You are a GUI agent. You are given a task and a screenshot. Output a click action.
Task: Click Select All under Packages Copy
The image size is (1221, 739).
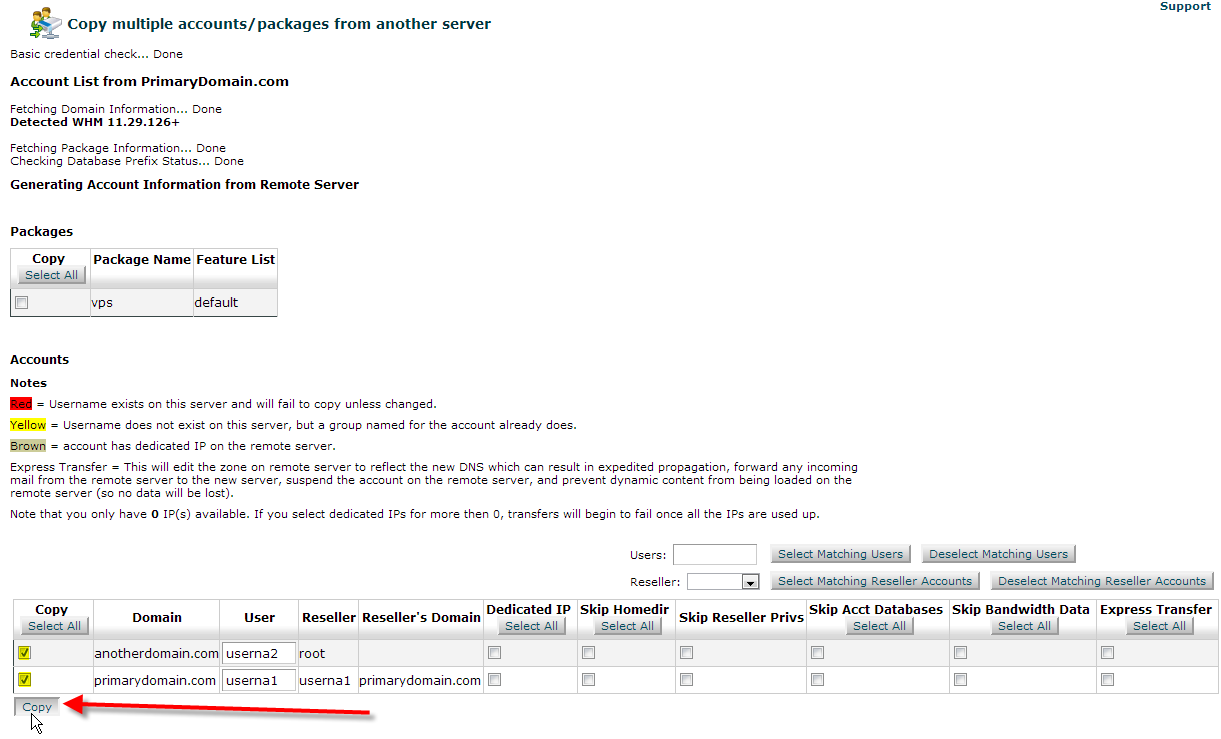pyautogui.click(x=51, y=275)
